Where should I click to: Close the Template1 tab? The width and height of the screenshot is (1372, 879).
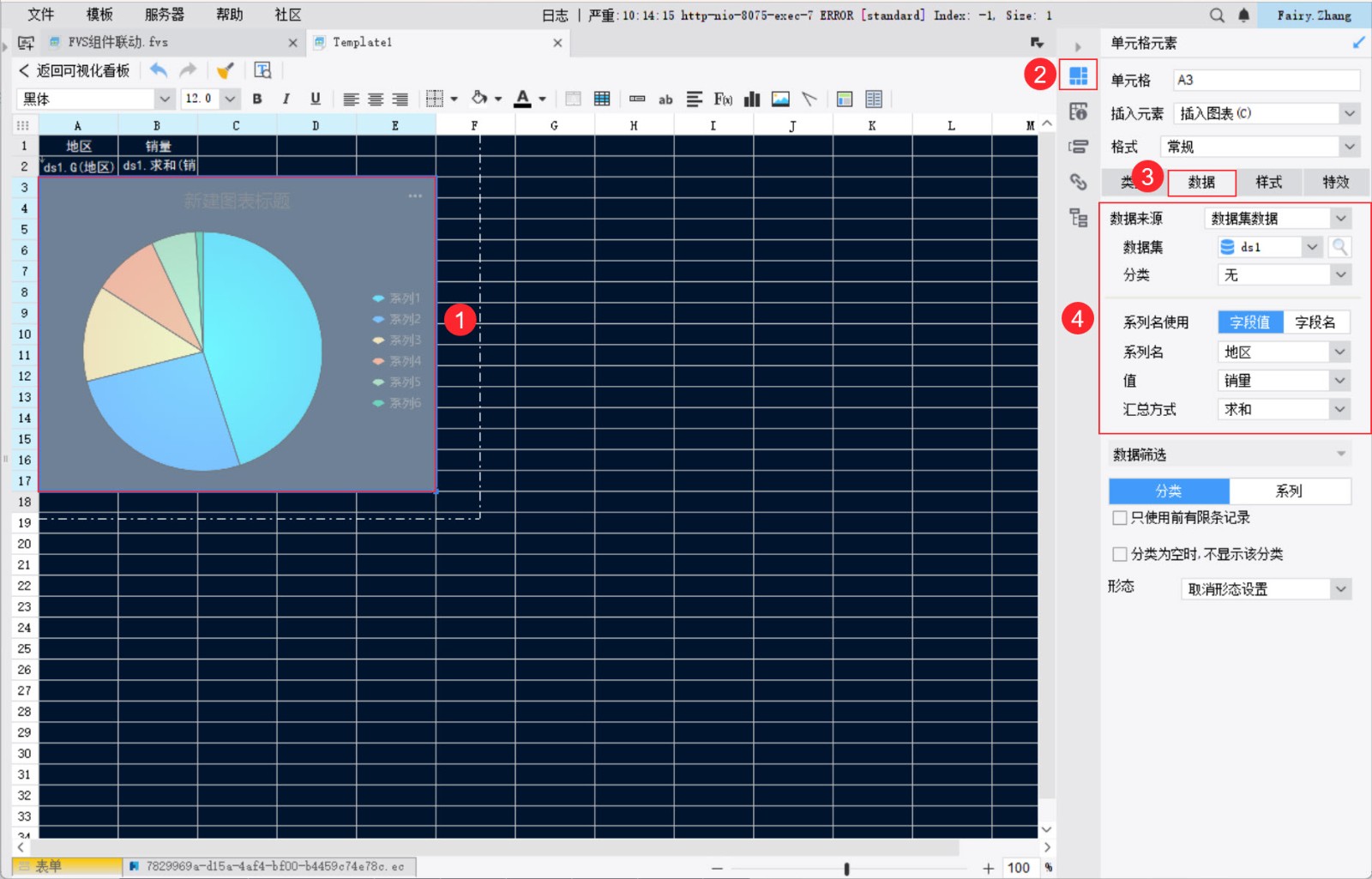coord(557,42)
